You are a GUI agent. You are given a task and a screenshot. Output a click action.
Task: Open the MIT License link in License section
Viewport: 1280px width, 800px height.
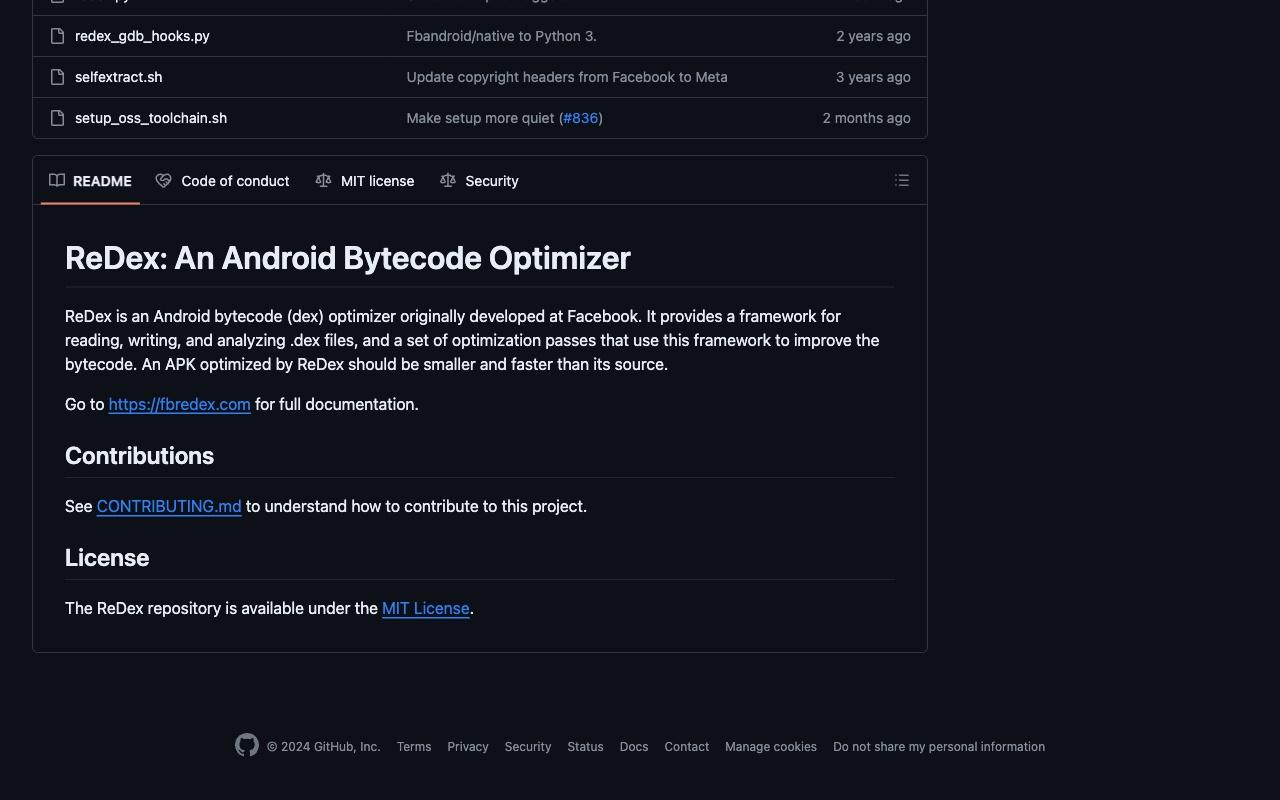click(425, 608)
